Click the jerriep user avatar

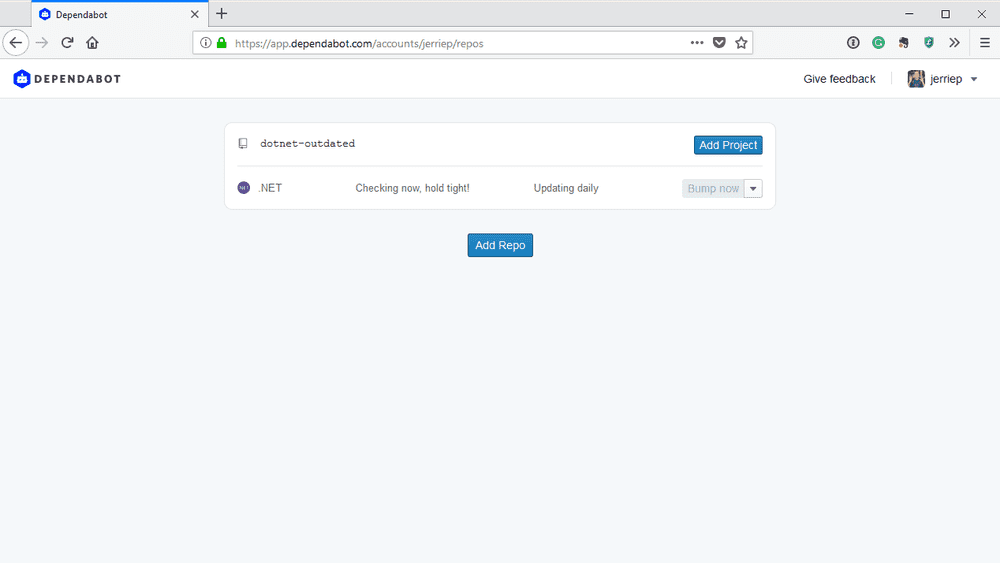coord(916,79)
